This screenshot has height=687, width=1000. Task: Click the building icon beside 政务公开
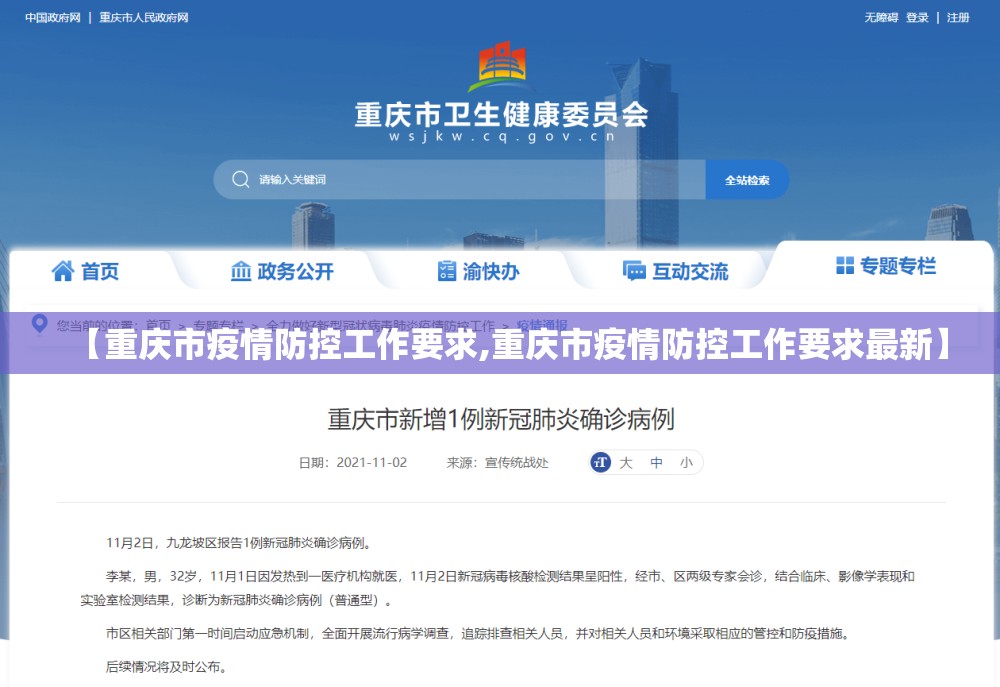coord(240,271)
